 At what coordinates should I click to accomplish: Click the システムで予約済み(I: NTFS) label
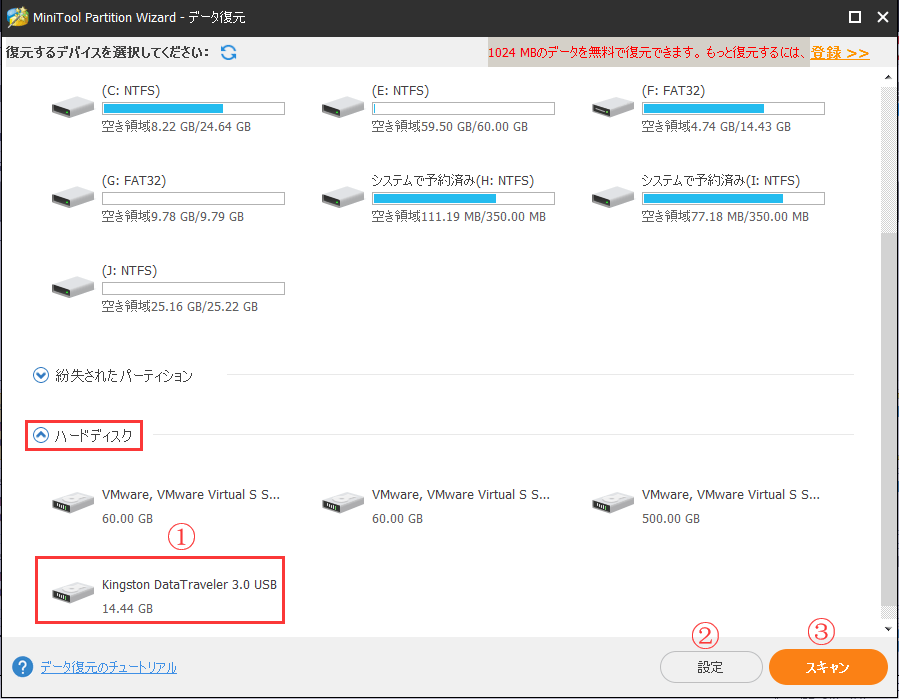click(721, 181)
